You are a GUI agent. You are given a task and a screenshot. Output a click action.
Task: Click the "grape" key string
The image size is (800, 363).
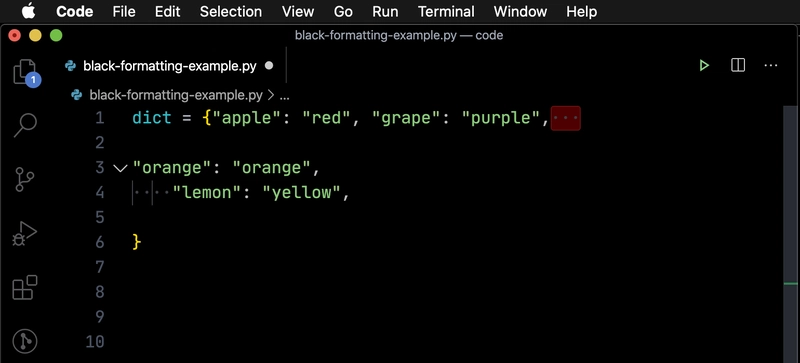[407, 118]
